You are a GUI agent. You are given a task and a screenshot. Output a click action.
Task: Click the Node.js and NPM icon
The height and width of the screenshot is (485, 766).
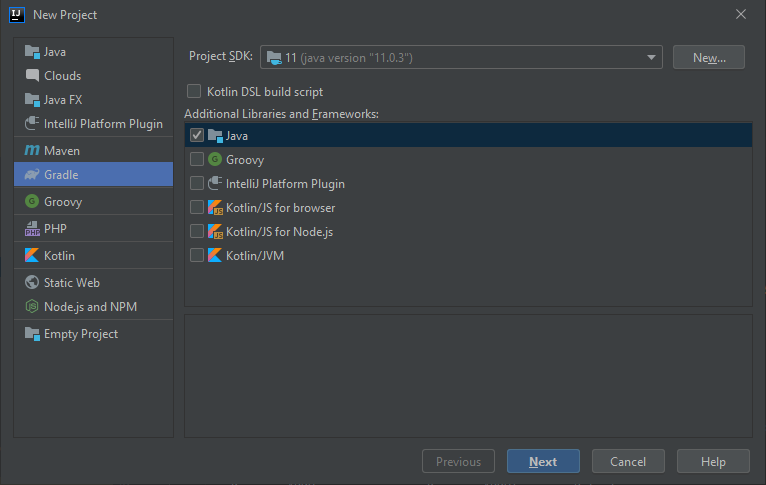tap(32, 306)
